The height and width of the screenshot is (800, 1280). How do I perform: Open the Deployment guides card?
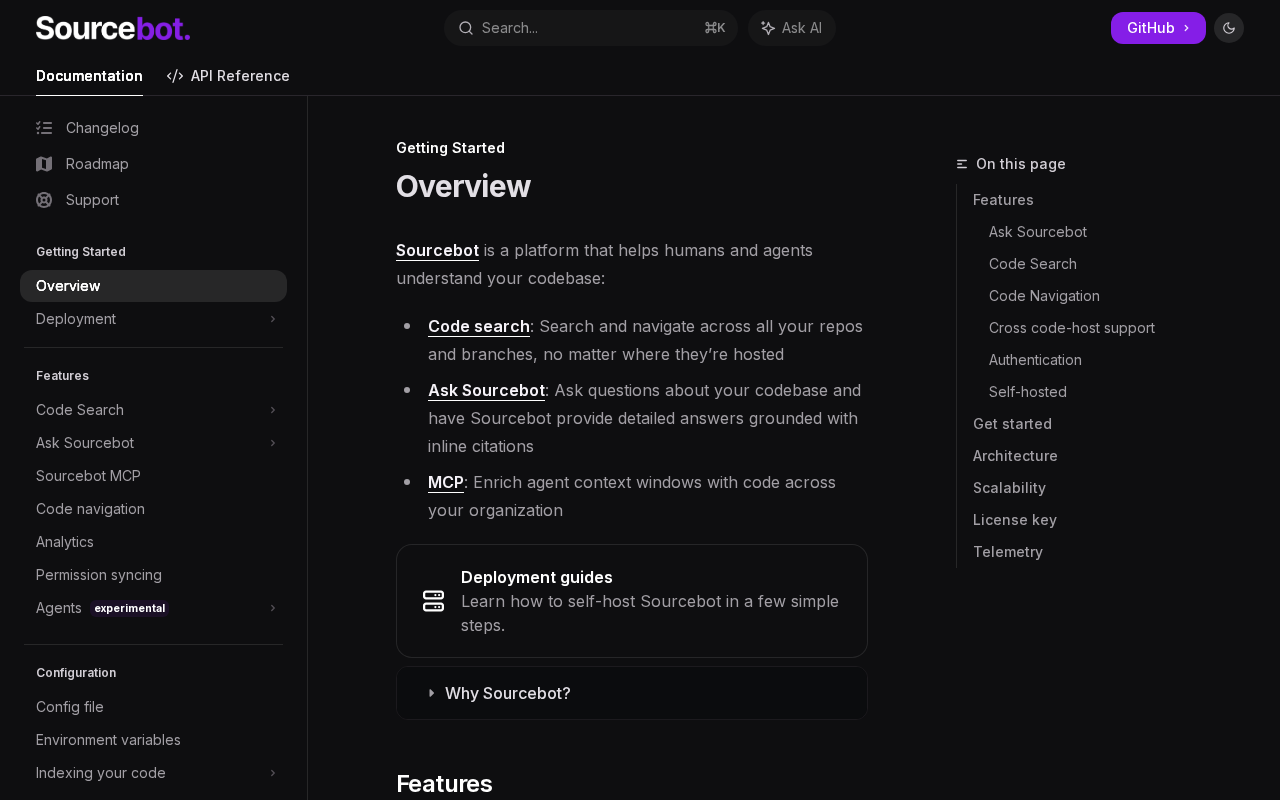632,601
